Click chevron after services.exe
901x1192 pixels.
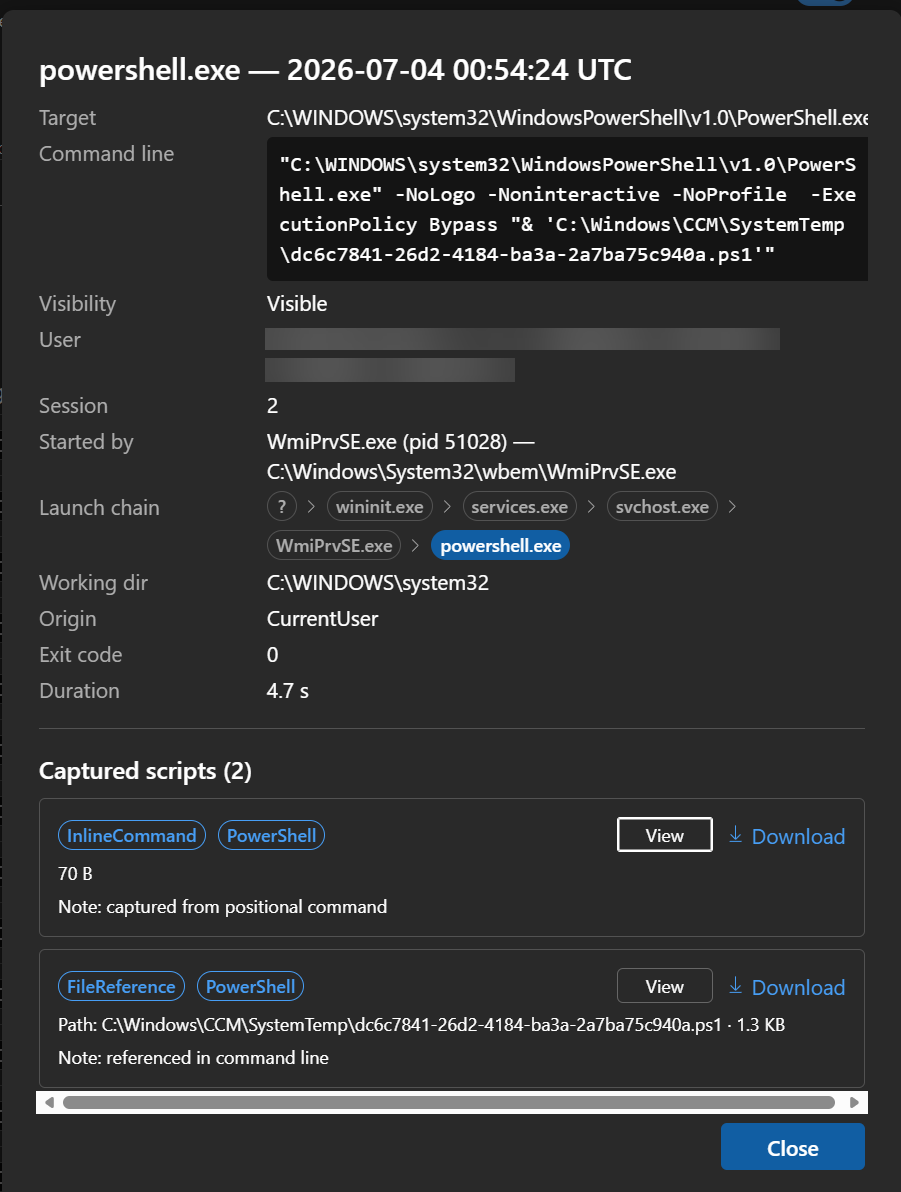click(591, 506)
